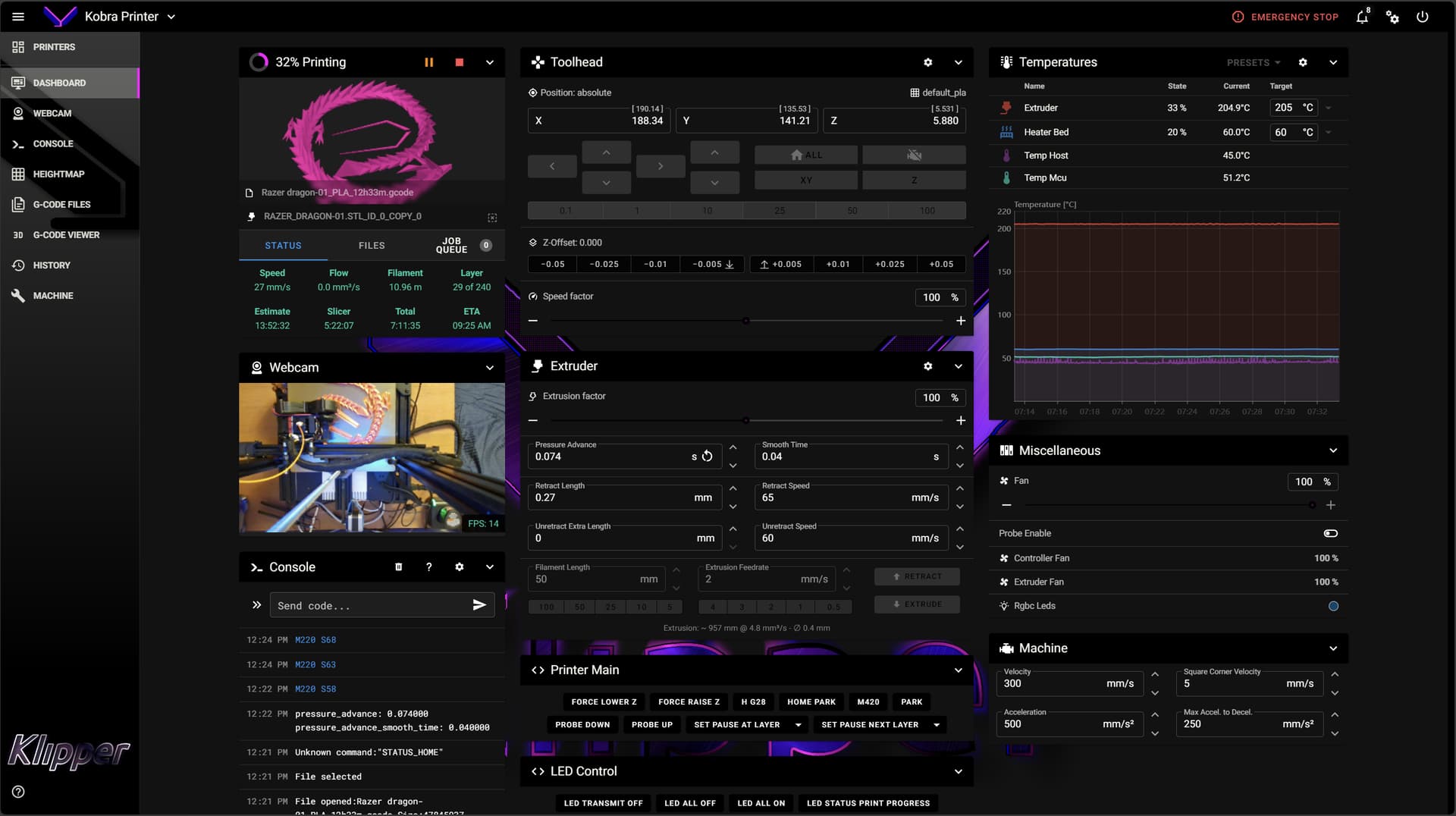Switch to the Files tab
1456x816 pixels.
[x=372, y=246]
